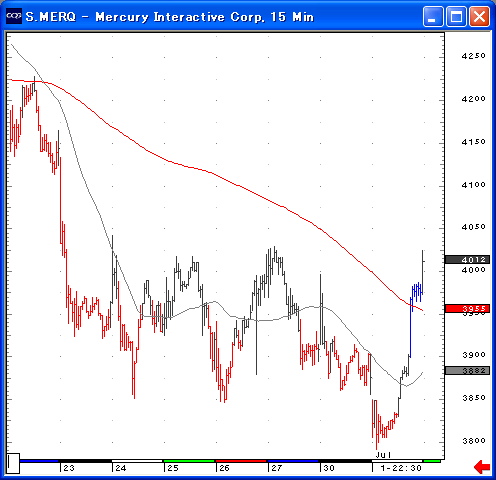Screen dimensions: 496x480
Task: Click the 4012 current price label
Action: coord(467,259)
